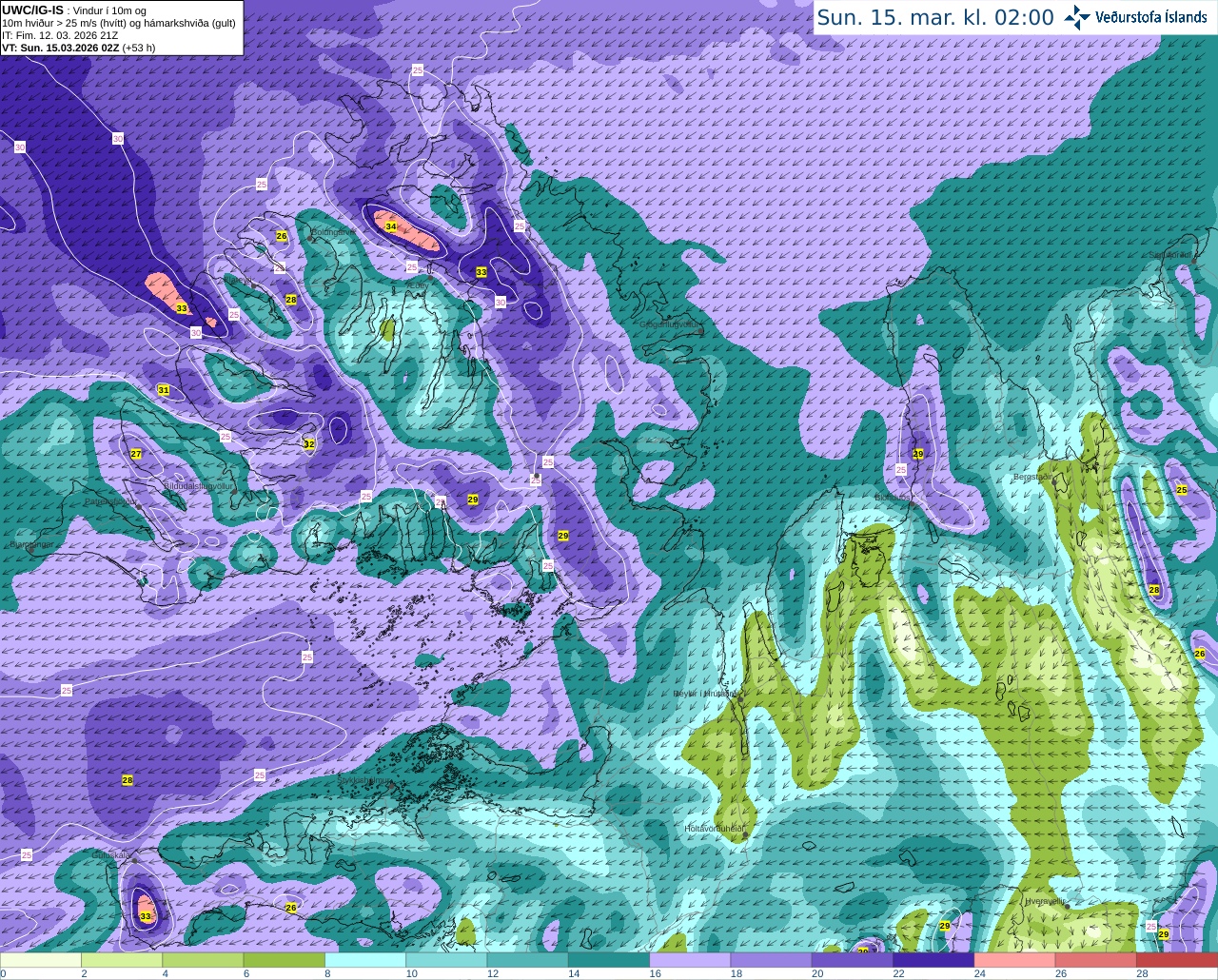
Task: Pick the 2–4 m/s legend swatch
Action: (x=122, y=960)
